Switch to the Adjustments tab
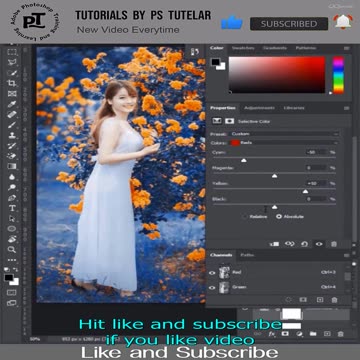360x360 pixels. (259, 108)
